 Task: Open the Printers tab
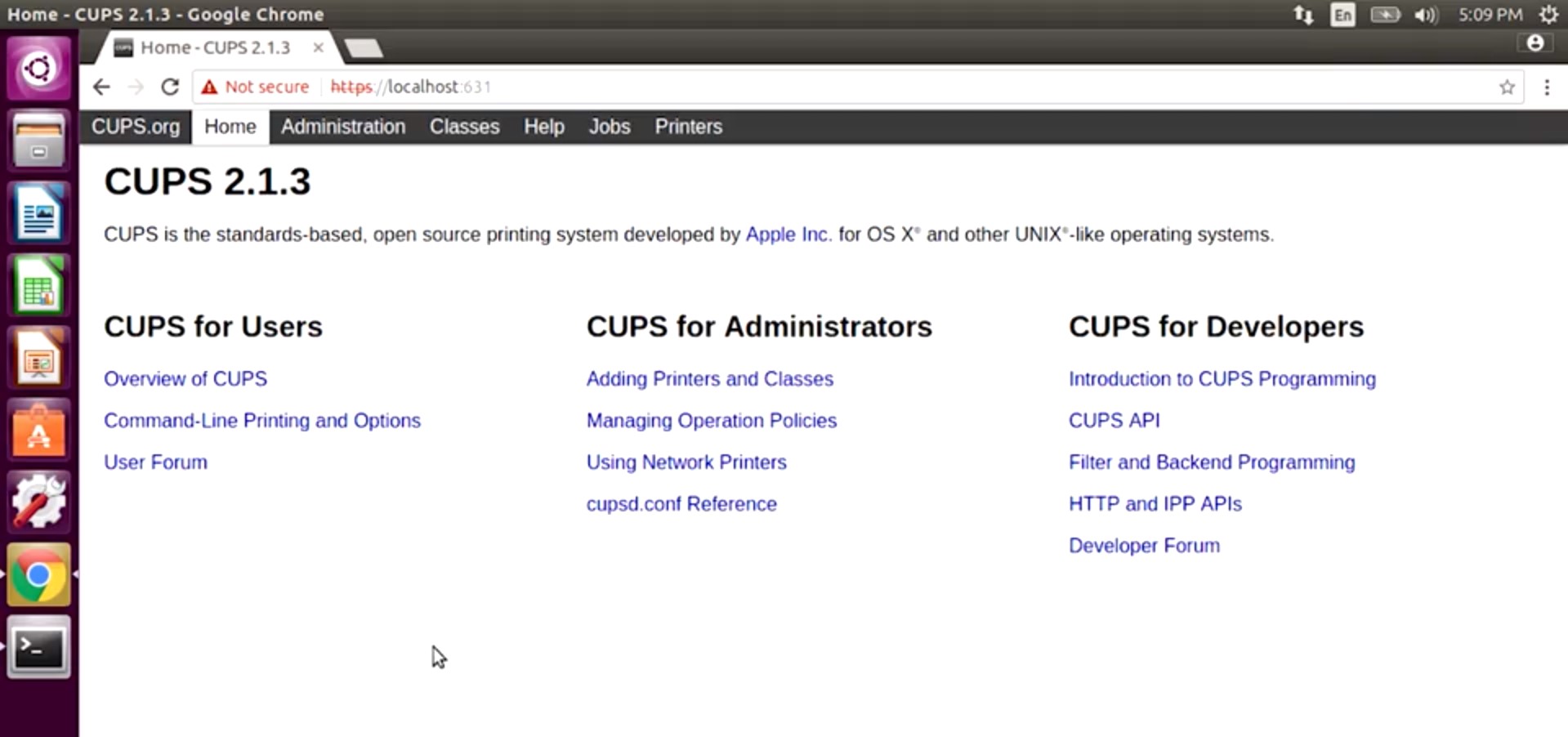point(689,127)
